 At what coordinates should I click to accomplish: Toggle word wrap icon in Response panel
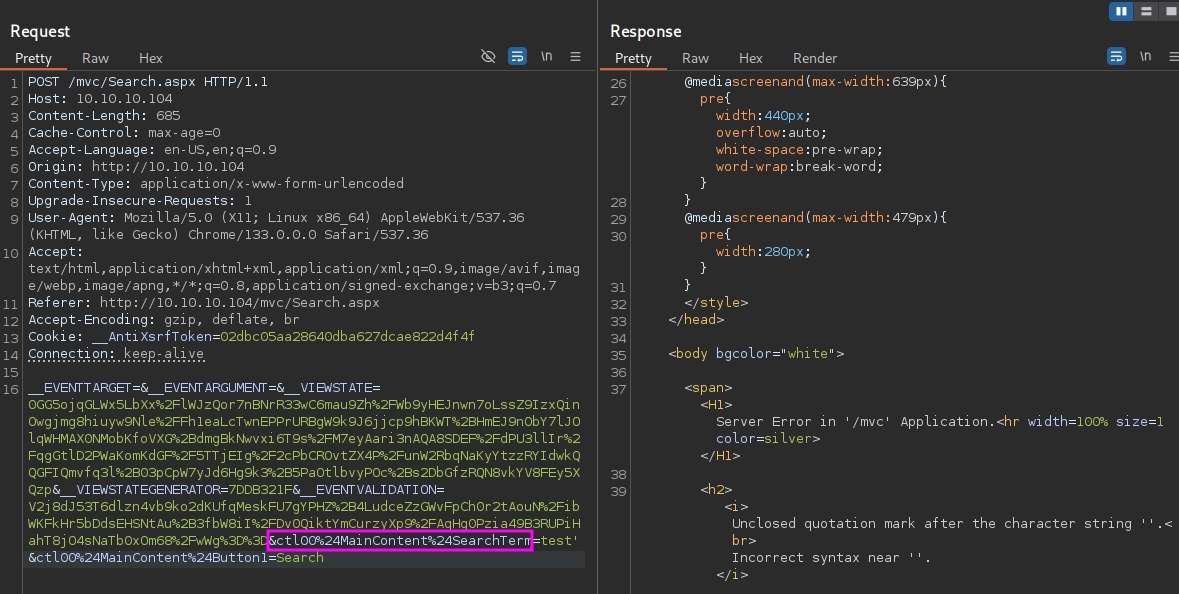(1117, 56)
